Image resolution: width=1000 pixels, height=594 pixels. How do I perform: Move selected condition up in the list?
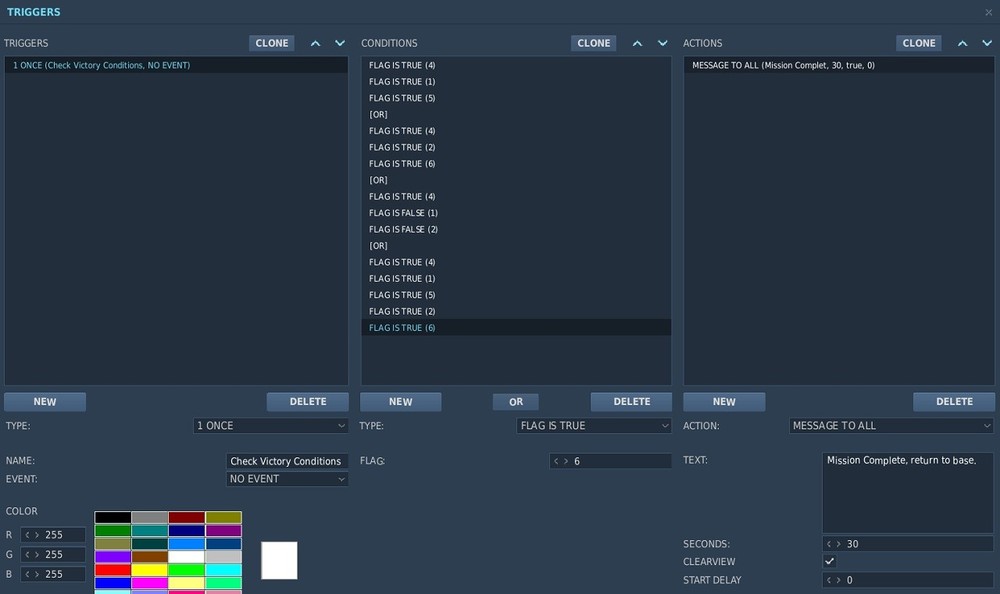pyautogui.click(x=637, y=43)
